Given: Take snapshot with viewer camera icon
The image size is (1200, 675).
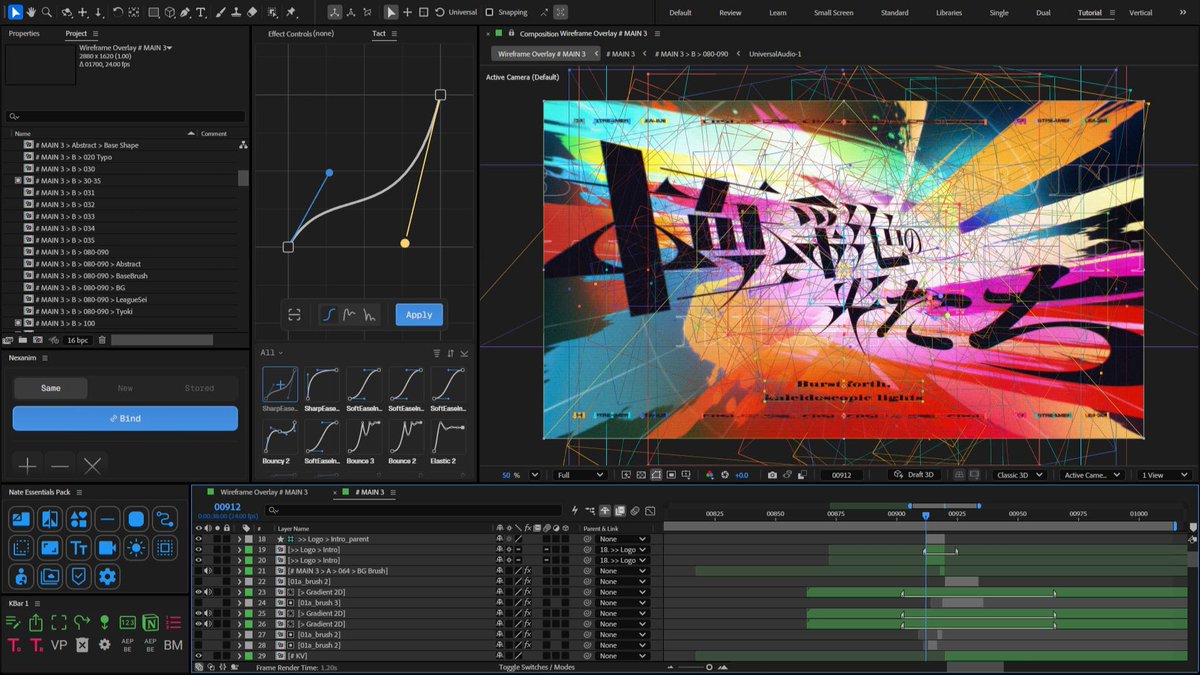Looking at the screenshot, I should [771, 475].
